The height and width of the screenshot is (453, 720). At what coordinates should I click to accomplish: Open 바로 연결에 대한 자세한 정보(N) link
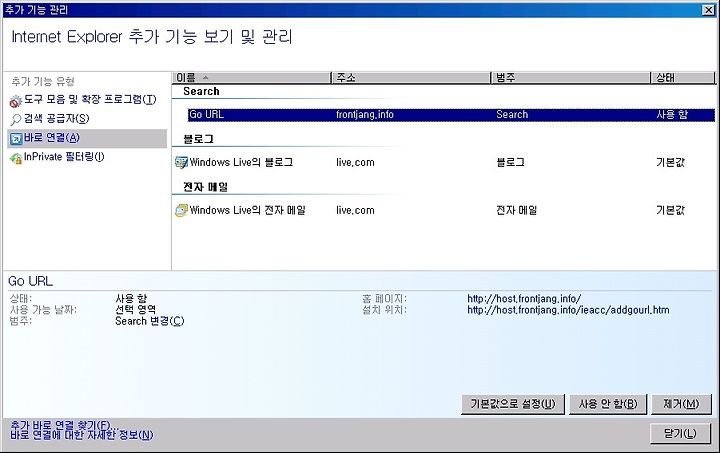82,435
